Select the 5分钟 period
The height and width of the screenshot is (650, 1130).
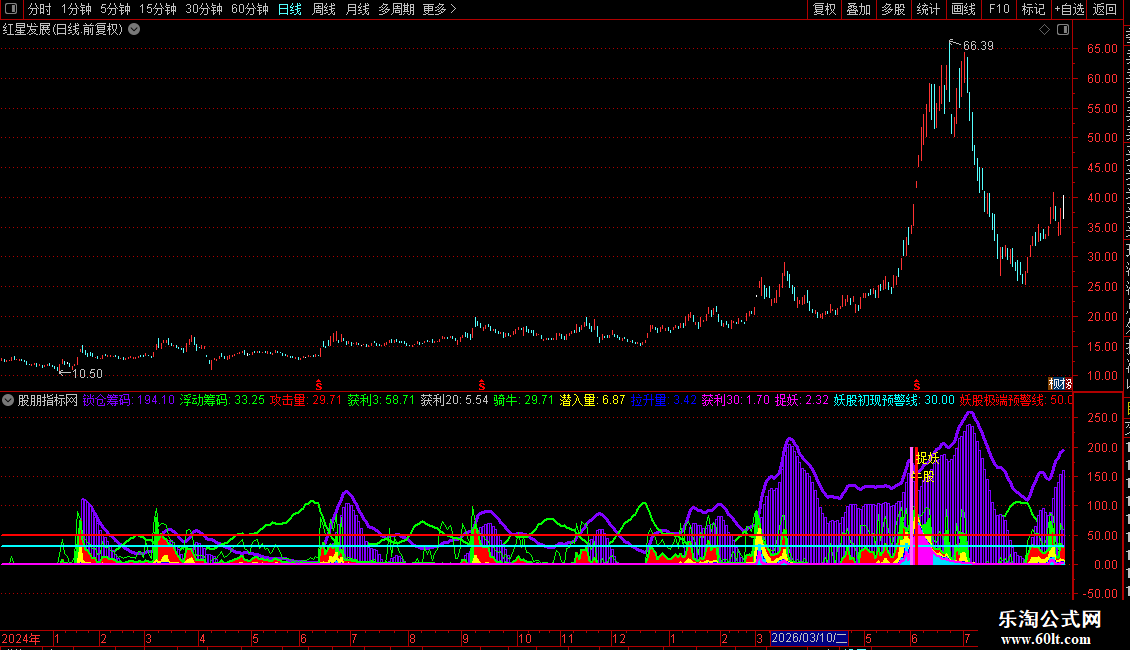click(115, 9)
